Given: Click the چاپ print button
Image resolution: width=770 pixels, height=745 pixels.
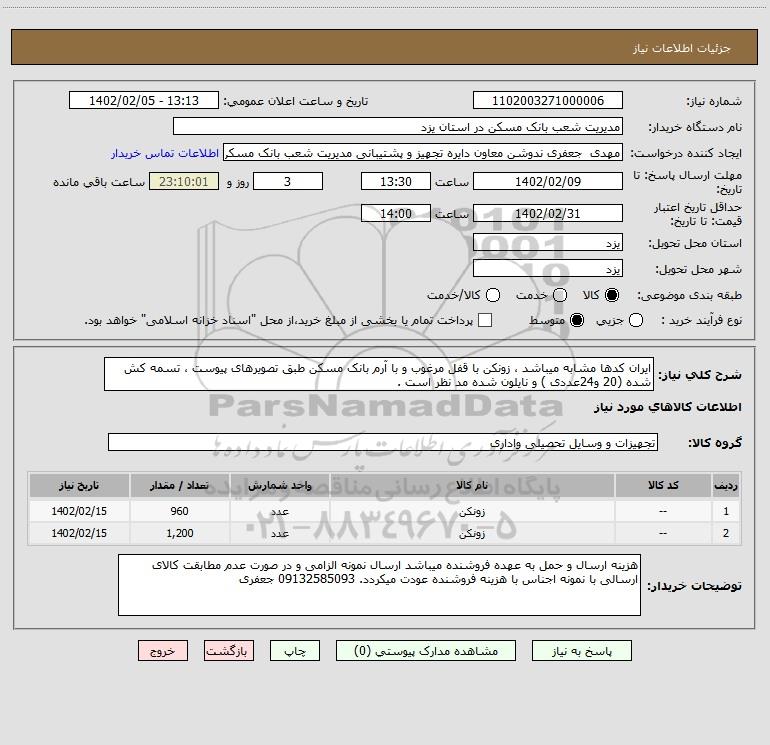Looking at the screenshot, I should (x=295, y=651).
